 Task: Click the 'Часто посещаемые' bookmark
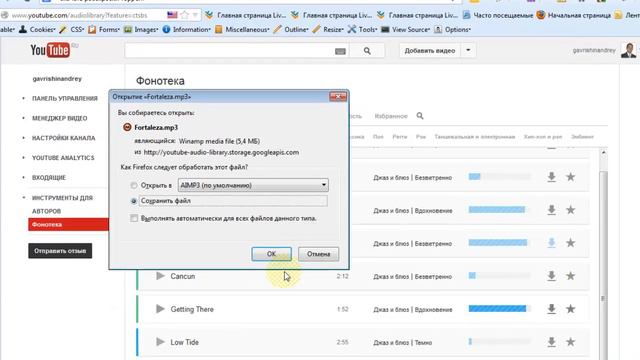coord(498,15)
